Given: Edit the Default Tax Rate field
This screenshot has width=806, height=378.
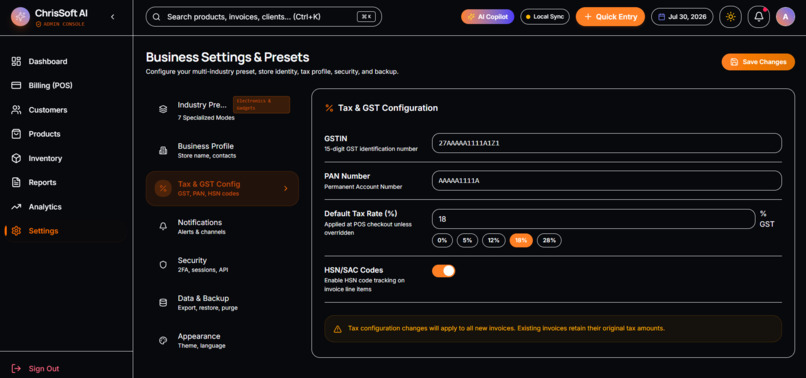Looking at the screenshot, I should (593, 219).
